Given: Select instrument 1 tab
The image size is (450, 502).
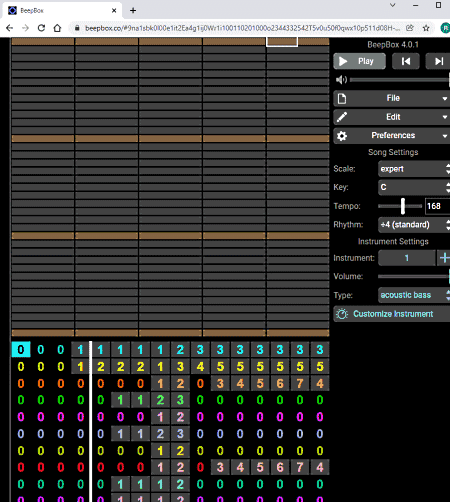Looking at the screenshot, I should tap(407, 258).
